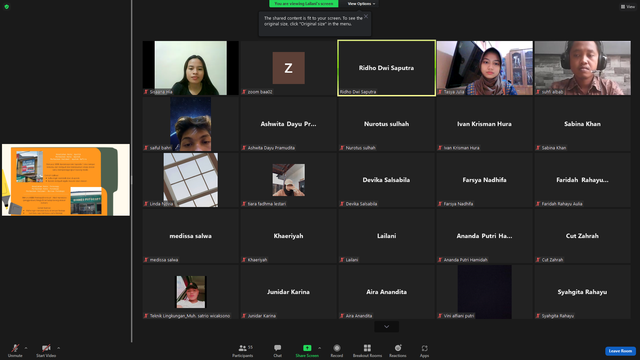Select the Syahgita Rahayu tile
The width and height of the screenshot is (640, 360).
pyautogui.click(x=582, y=292)
